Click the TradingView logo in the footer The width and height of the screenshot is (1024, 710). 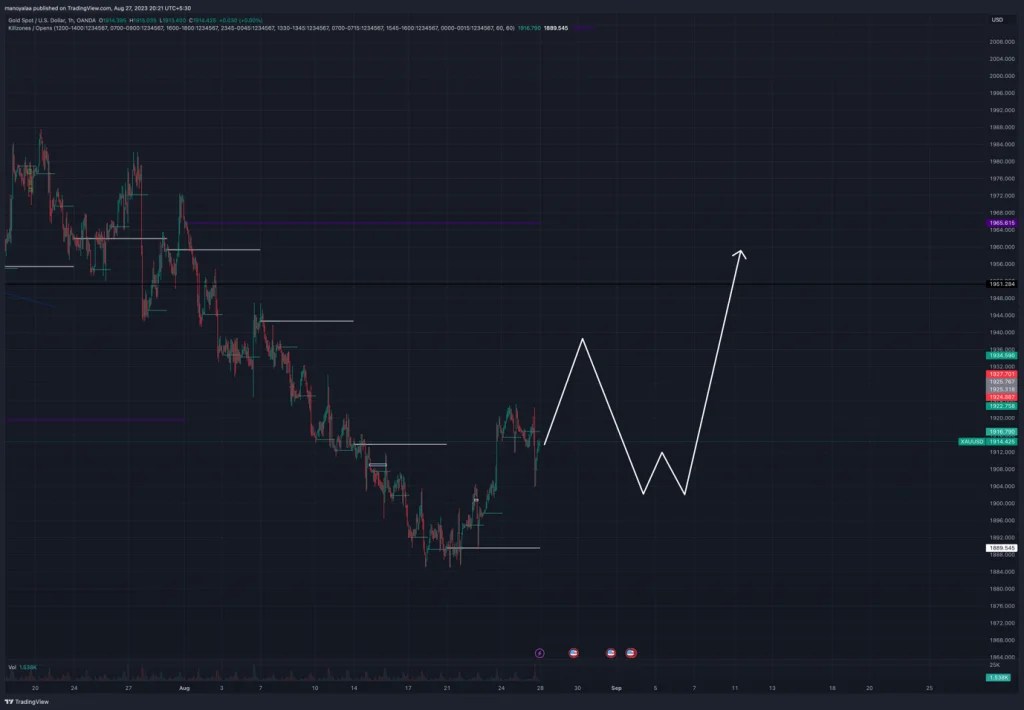pos(27,702)
